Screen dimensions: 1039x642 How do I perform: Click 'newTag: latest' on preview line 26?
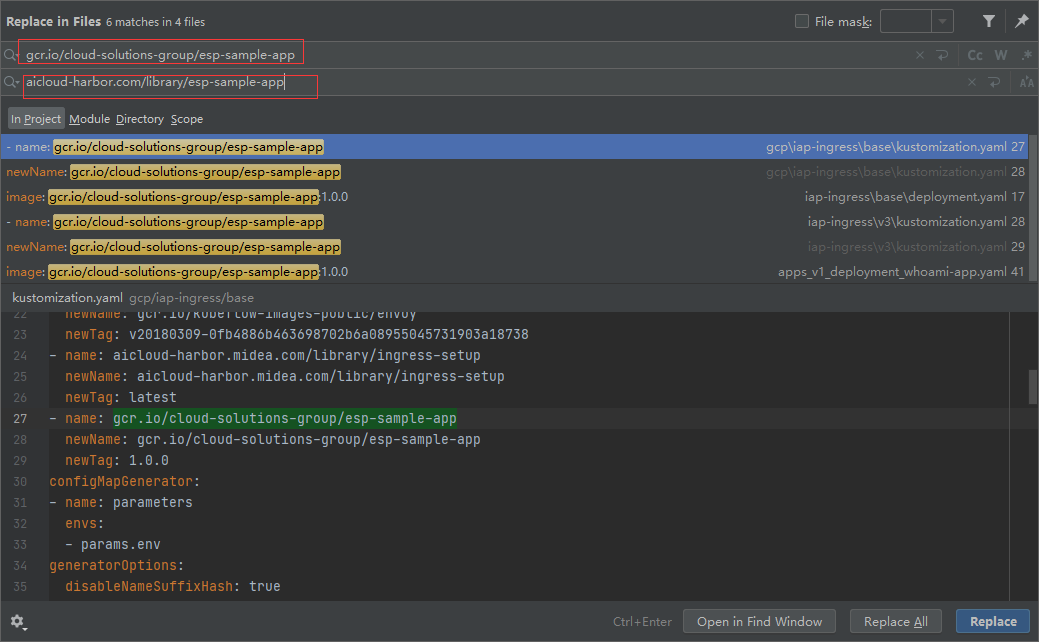tap(121, 398)
